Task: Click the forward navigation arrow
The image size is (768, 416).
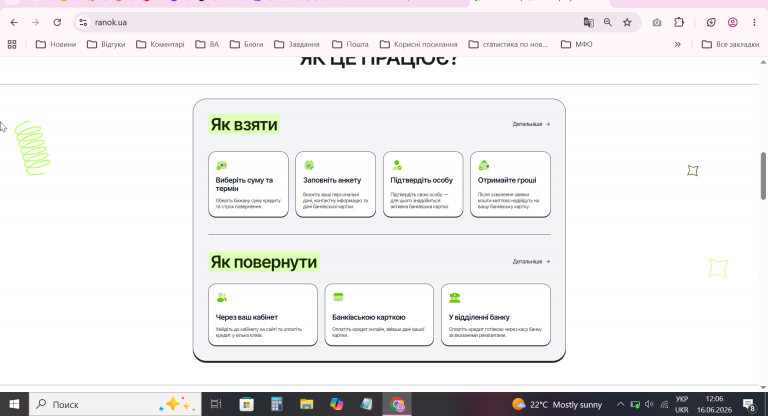Action: pyautogui.click(x=35, y=23)
